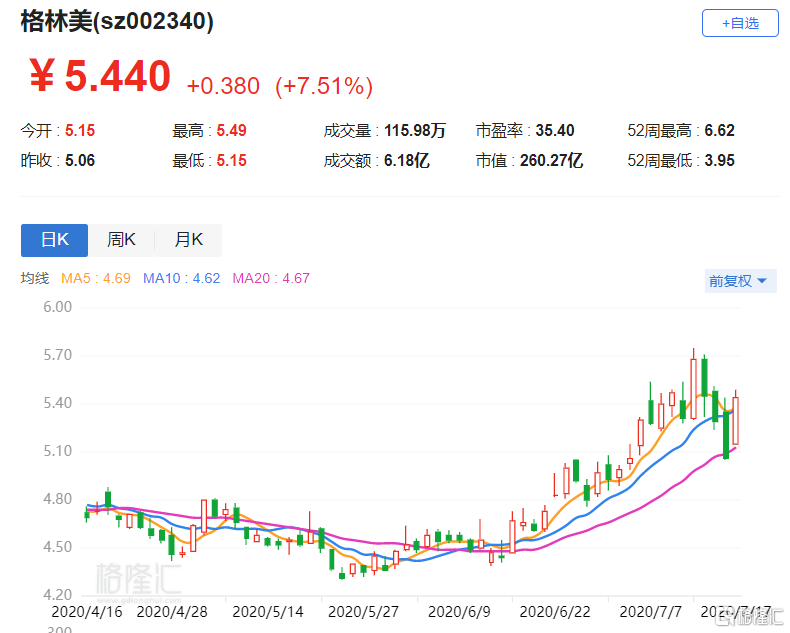Click the 6.00 y-axis label
The image size is (790, 633).
pyautogui.click(x=57, y=307)
